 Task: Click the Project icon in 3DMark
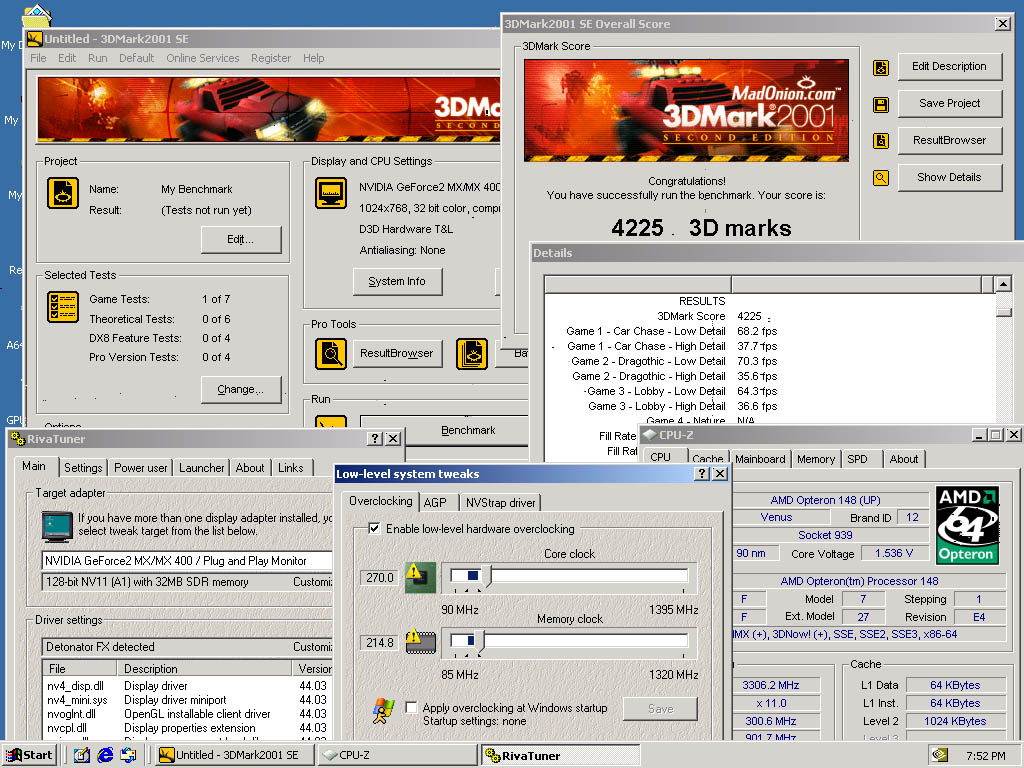pyautogui.click(x=63, y=193)
